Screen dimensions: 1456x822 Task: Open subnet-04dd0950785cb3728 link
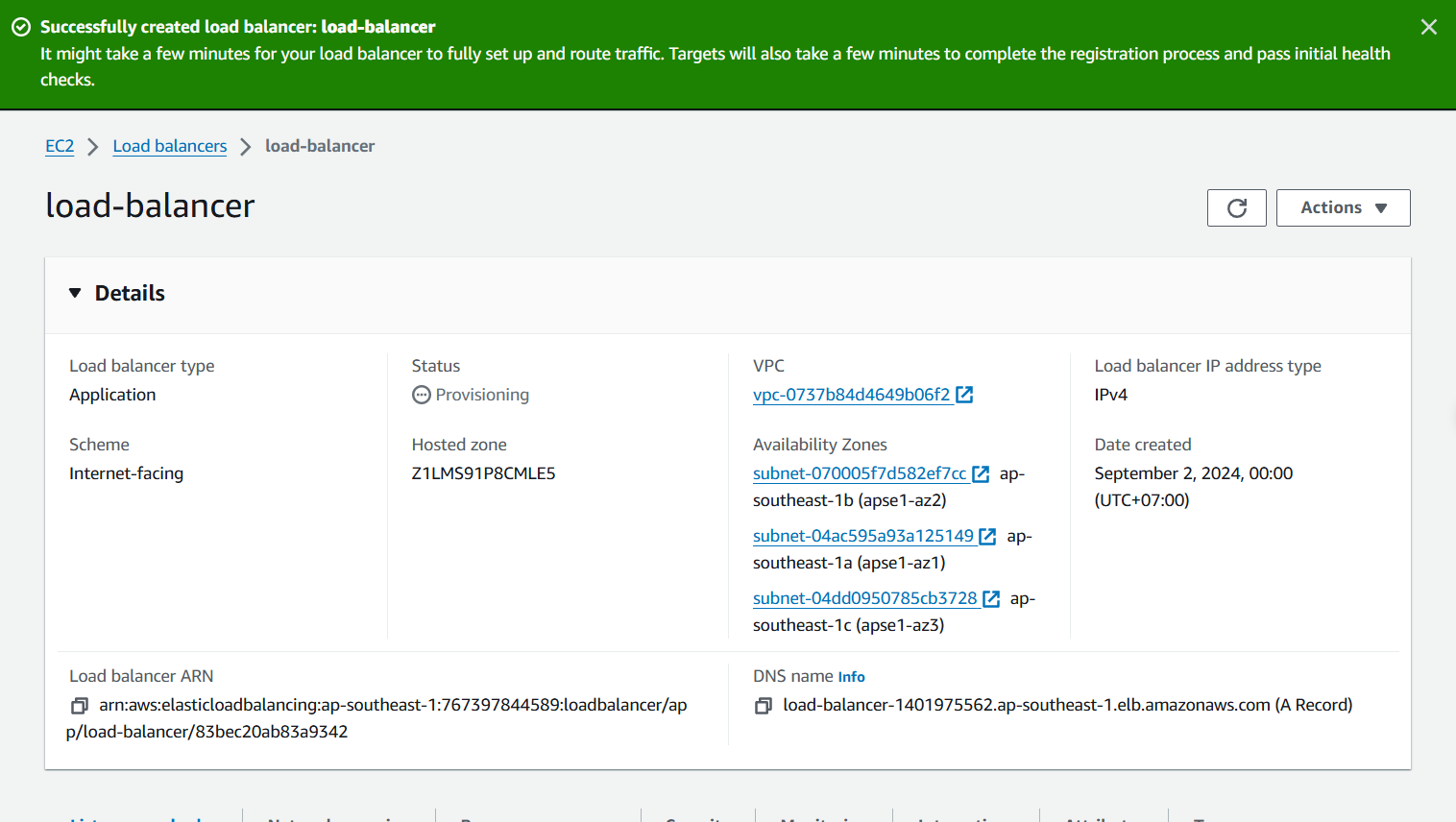[x=864, y=598]
